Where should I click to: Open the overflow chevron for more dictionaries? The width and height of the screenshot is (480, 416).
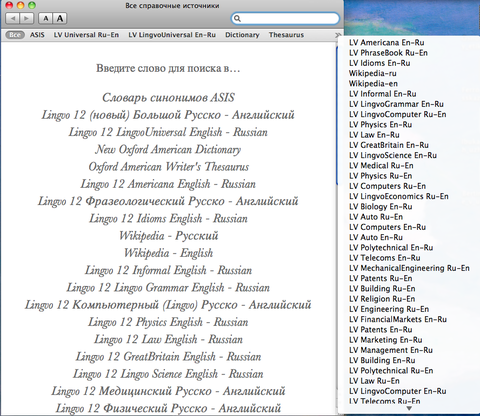[x=338, y=35]
